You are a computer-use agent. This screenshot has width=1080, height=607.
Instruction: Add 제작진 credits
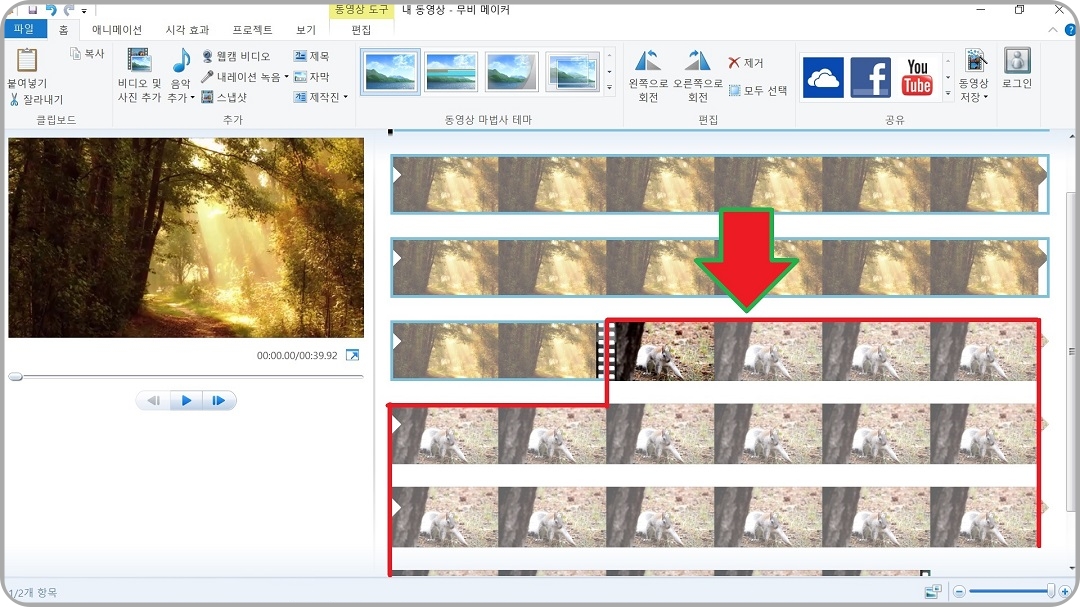pyautogui.click(x=316, y=97)
